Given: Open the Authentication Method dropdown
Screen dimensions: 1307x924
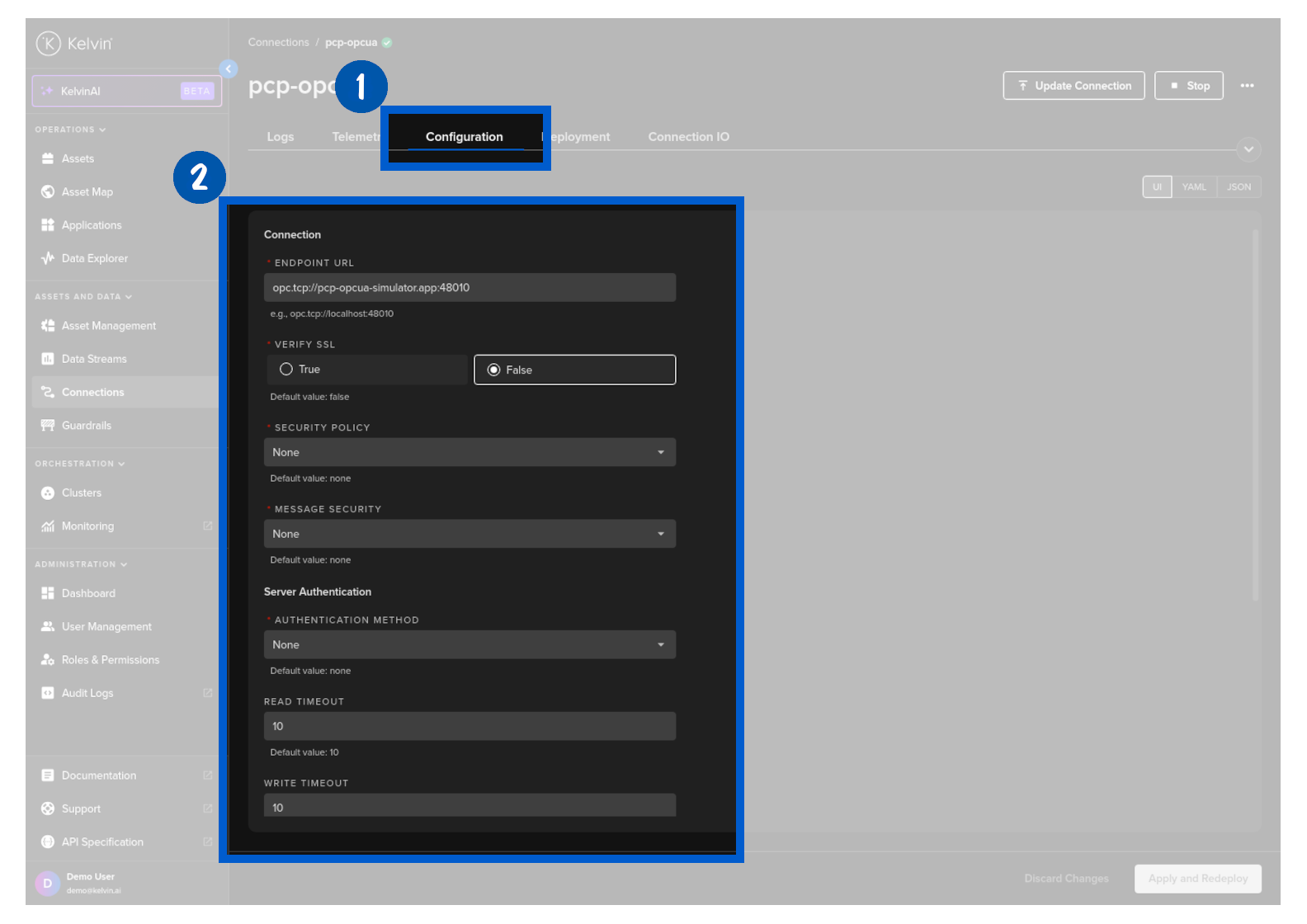Looking at the screenshot, I should click(469, 645).
